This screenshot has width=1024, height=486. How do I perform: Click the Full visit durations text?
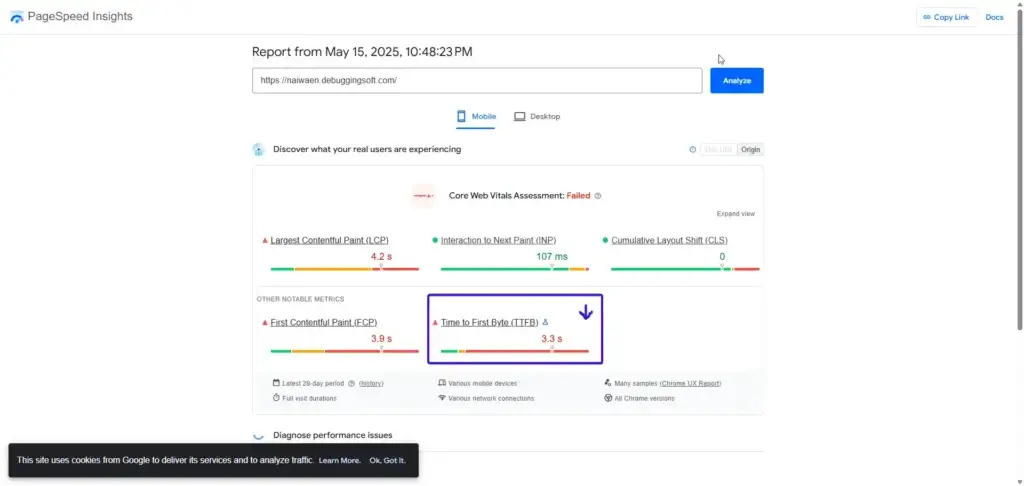coord(310,398)
